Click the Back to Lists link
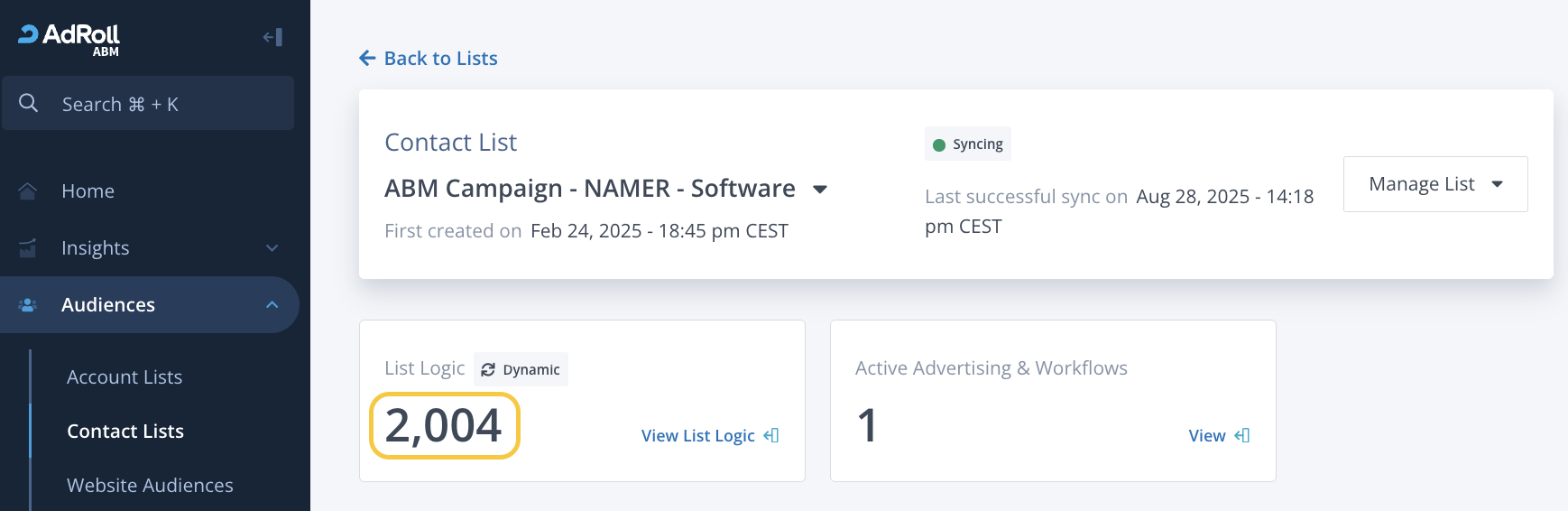 pyautogui.click(x=440, y=58)
